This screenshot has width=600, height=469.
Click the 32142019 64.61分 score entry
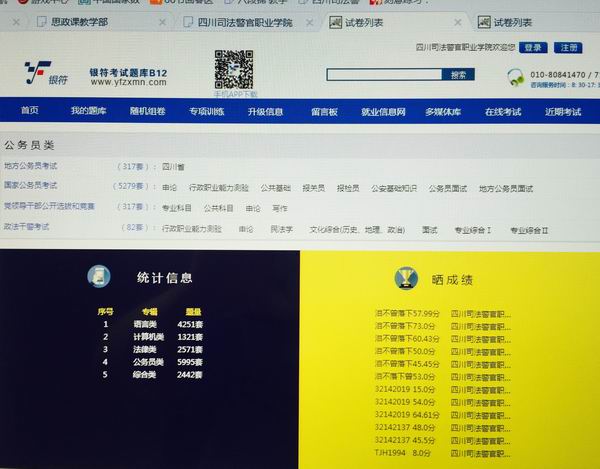pyautogui.click(x=443, y=415)
